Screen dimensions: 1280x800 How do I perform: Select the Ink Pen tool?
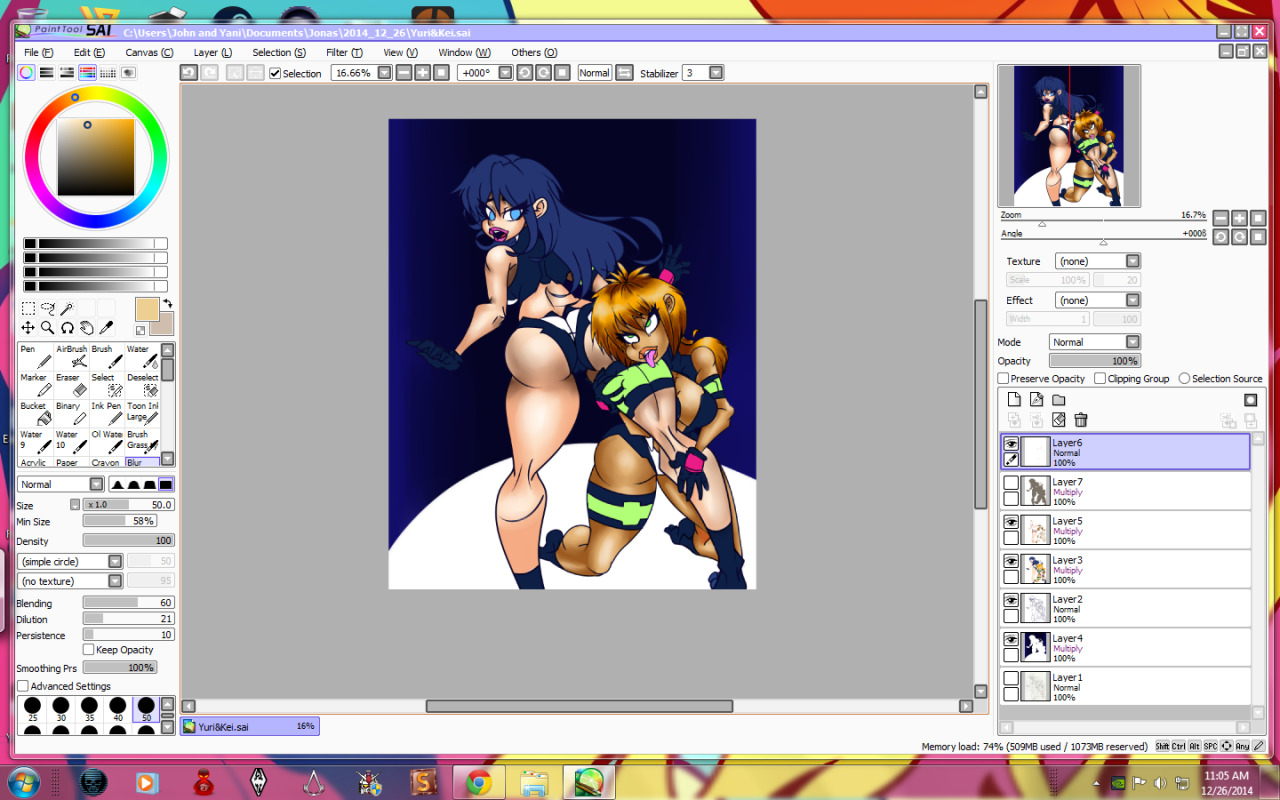tap(107, 414)
